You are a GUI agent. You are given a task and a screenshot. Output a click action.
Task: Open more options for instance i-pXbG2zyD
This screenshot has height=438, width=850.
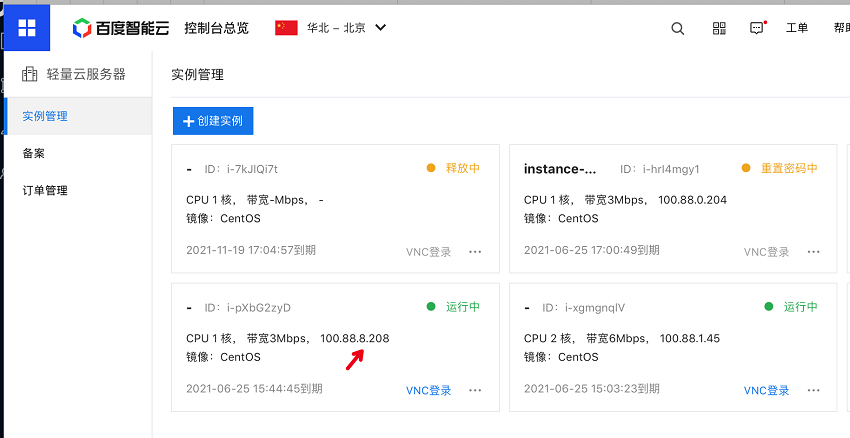(475, 390)
